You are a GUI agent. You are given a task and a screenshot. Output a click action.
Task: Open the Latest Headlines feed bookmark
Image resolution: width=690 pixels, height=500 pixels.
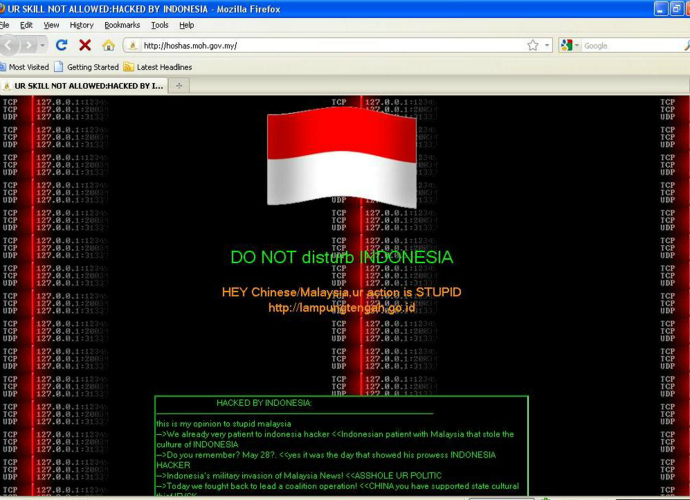(158, 67)
